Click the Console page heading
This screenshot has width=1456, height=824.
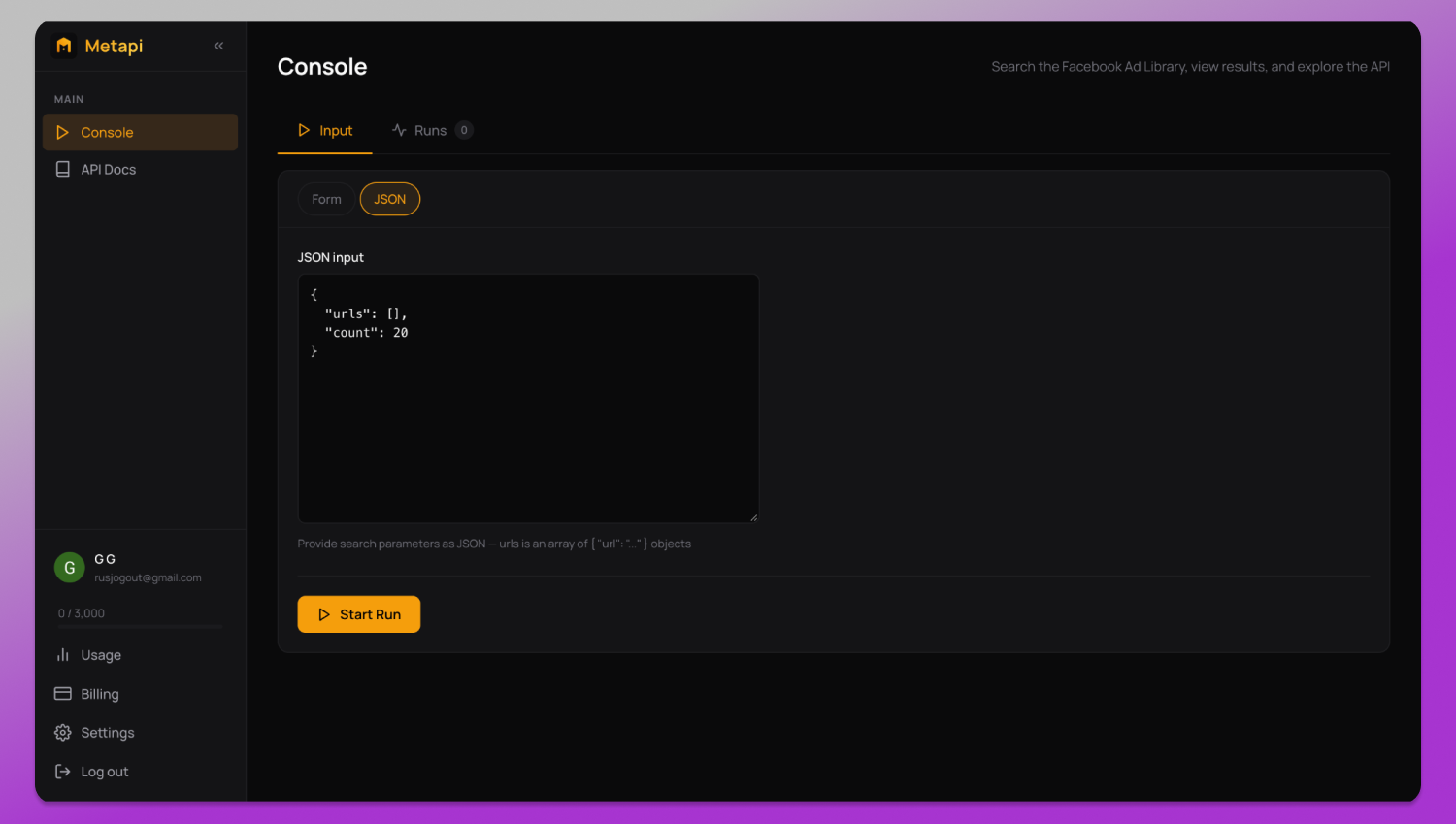(322, 67)
